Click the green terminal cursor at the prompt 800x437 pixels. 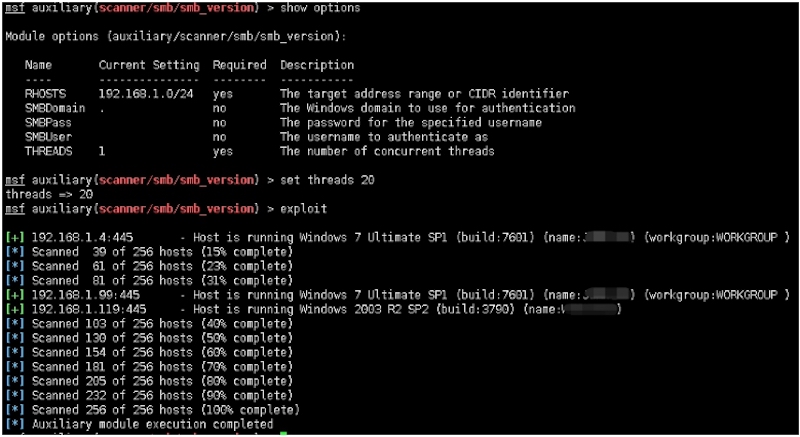[x=284, y=433]
